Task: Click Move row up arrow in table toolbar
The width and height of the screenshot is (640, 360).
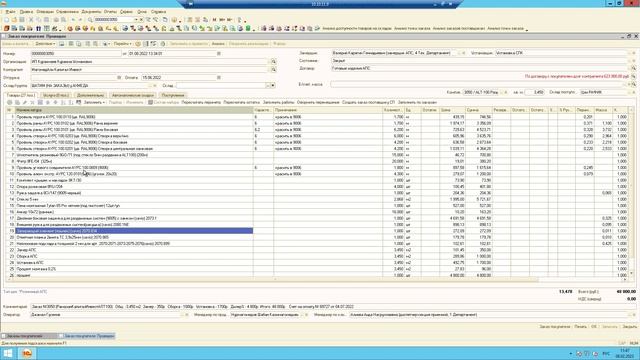Action: click(x=48, y=102)
